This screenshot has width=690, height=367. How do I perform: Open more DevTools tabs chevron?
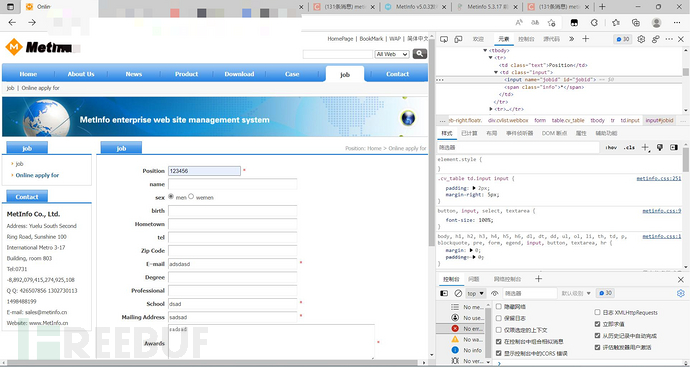click(571, 39)
